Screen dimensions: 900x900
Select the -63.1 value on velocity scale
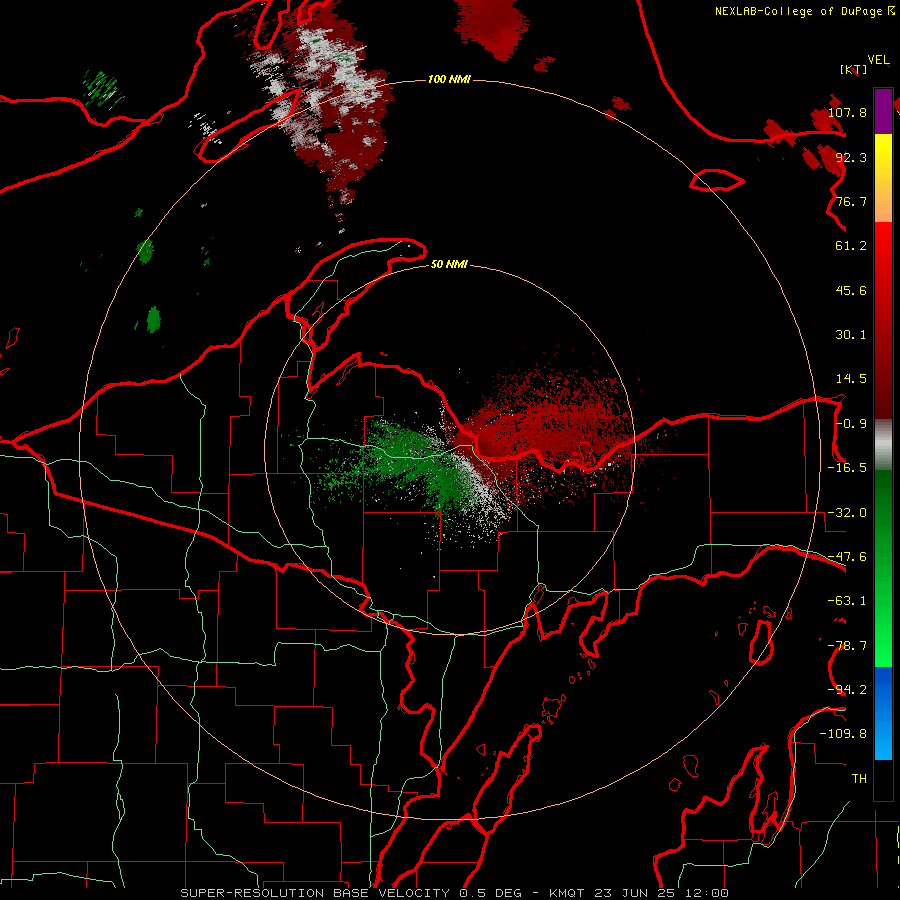tap(847, 601)
